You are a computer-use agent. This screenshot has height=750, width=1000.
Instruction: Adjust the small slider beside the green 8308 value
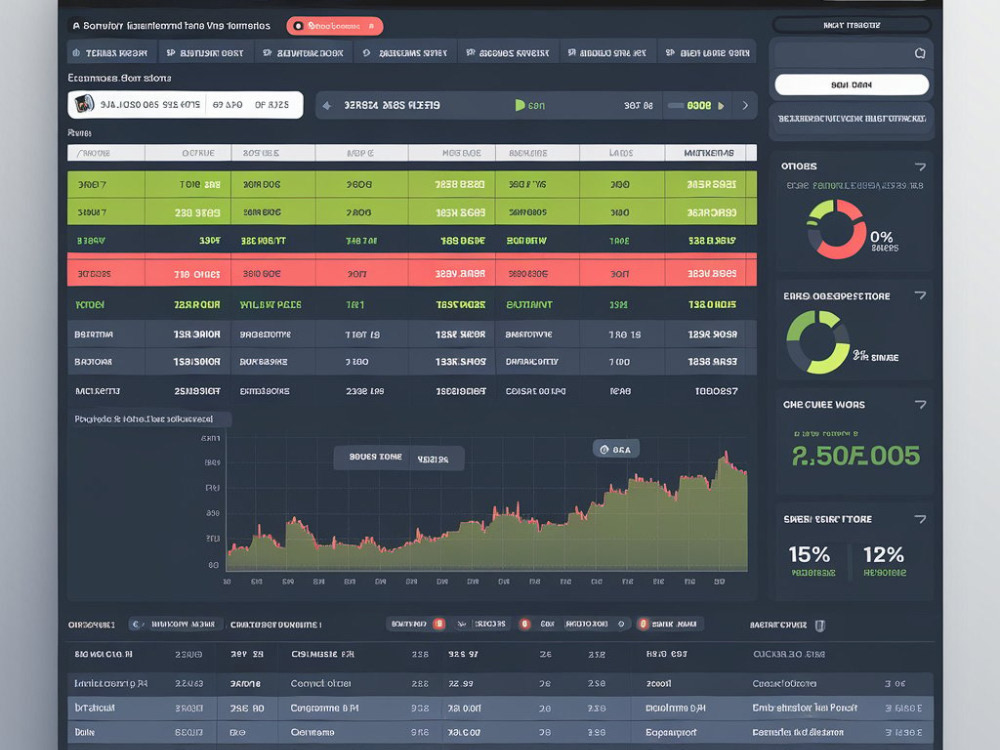pyautogui.click(x=675, y=105)
